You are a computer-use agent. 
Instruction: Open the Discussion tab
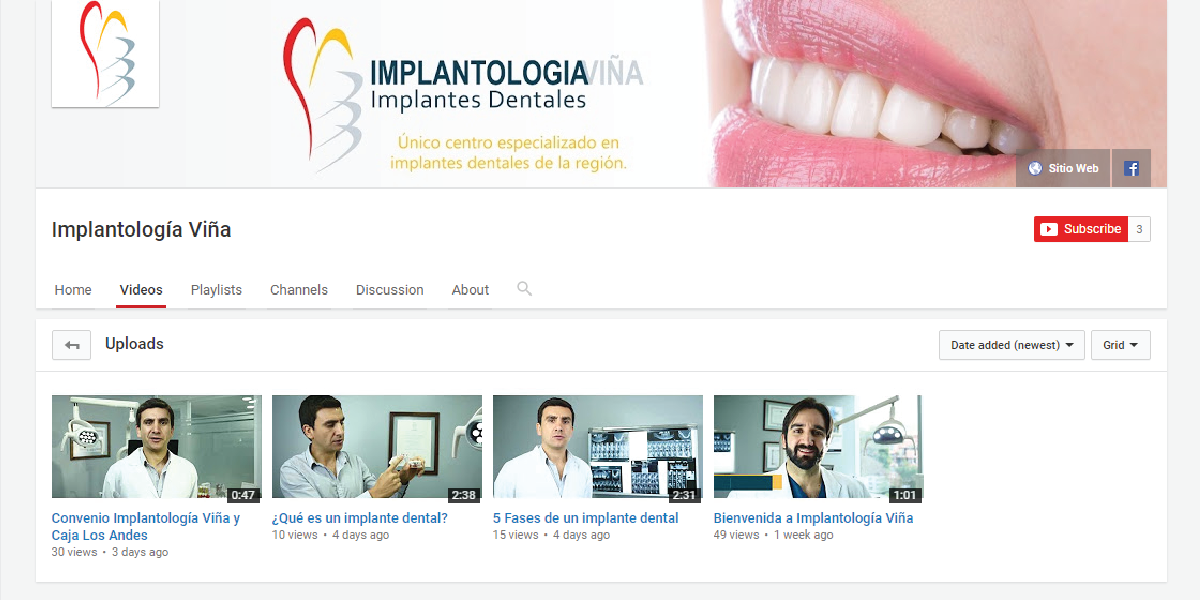(x=390, y=290)
